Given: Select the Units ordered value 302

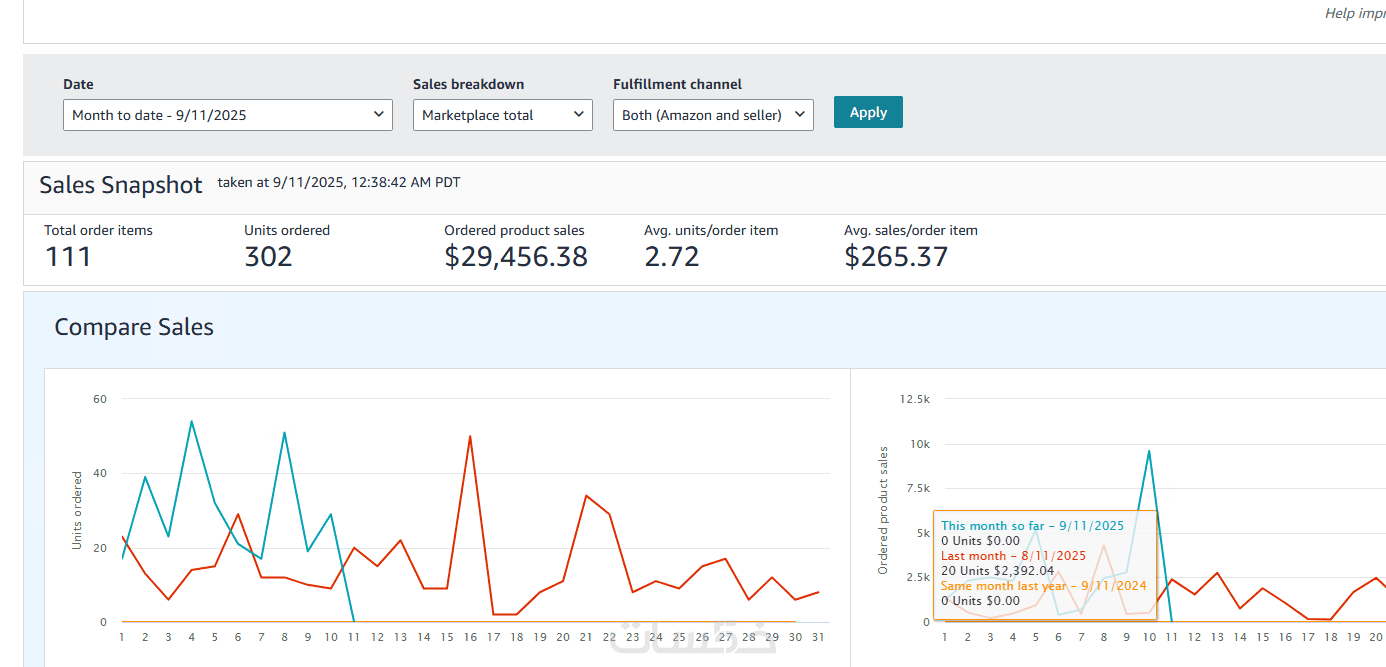Looking at the screenshot, I should click(268, 257).
